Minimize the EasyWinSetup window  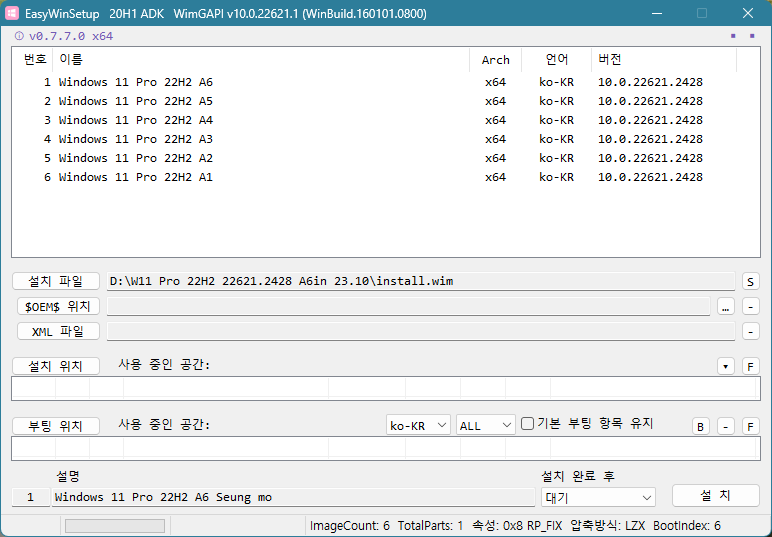(x=656, y=13)
